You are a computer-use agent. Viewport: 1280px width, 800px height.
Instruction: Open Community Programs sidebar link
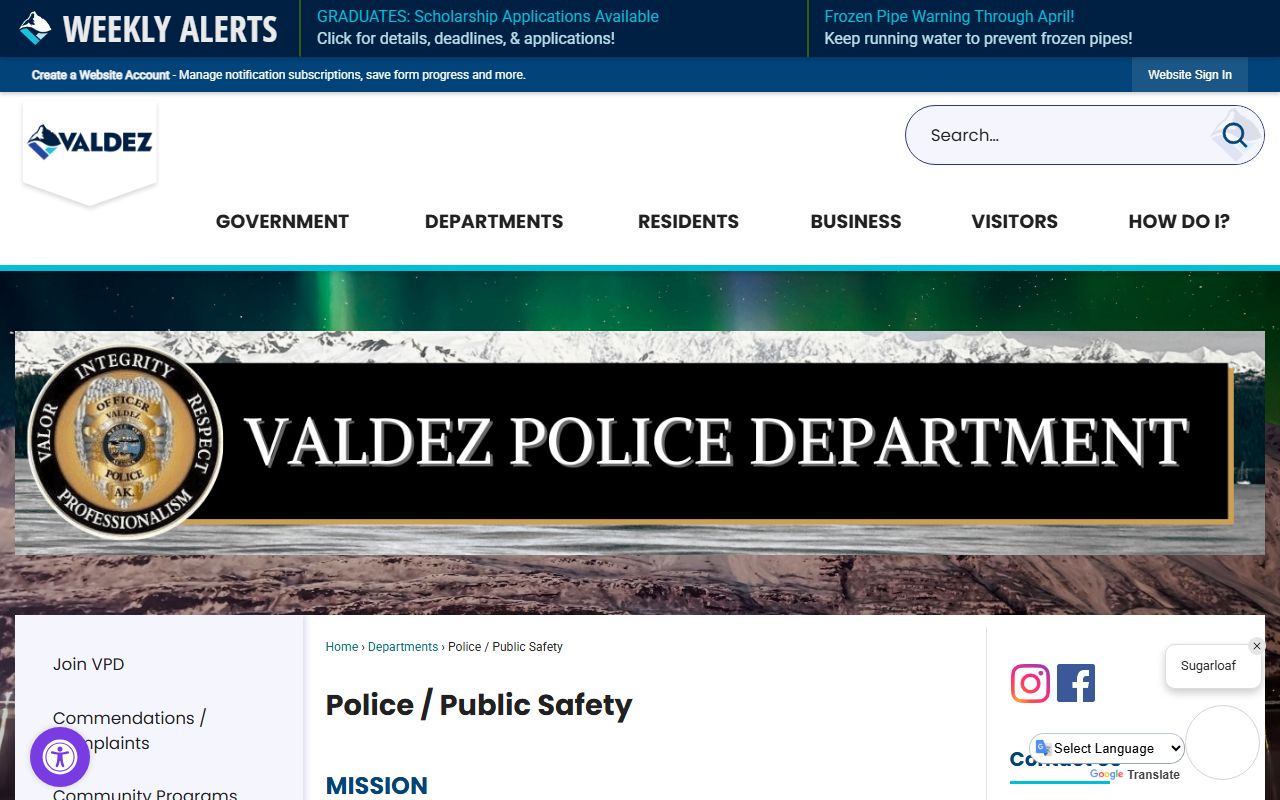tap(145, 795)
